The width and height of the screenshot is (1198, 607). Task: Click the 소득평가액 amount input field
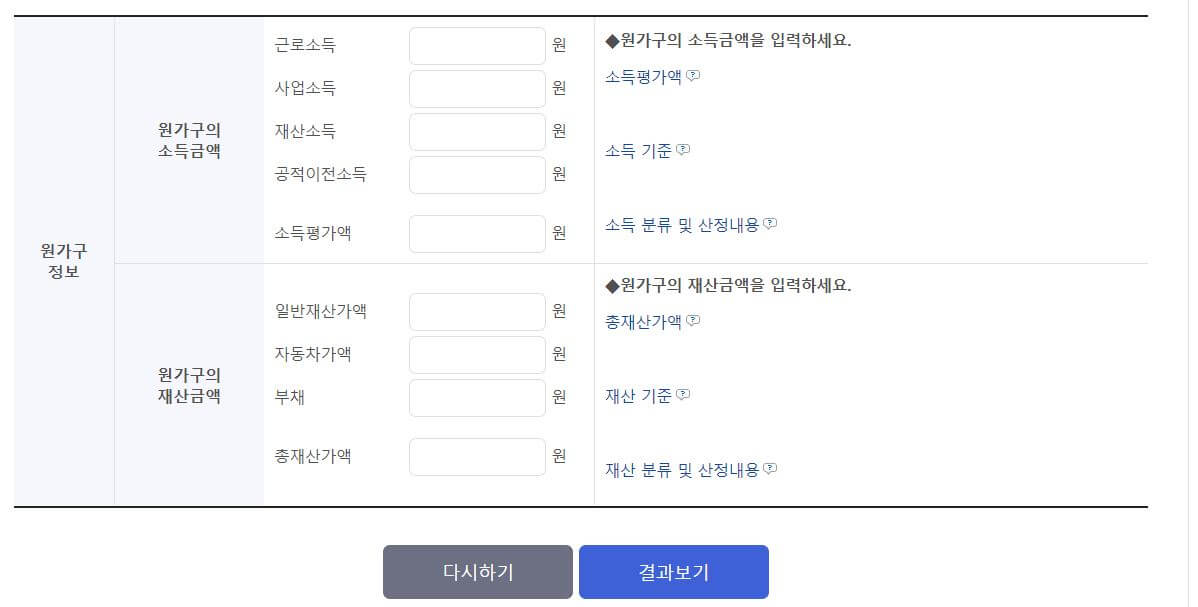[x=477, y=232]
